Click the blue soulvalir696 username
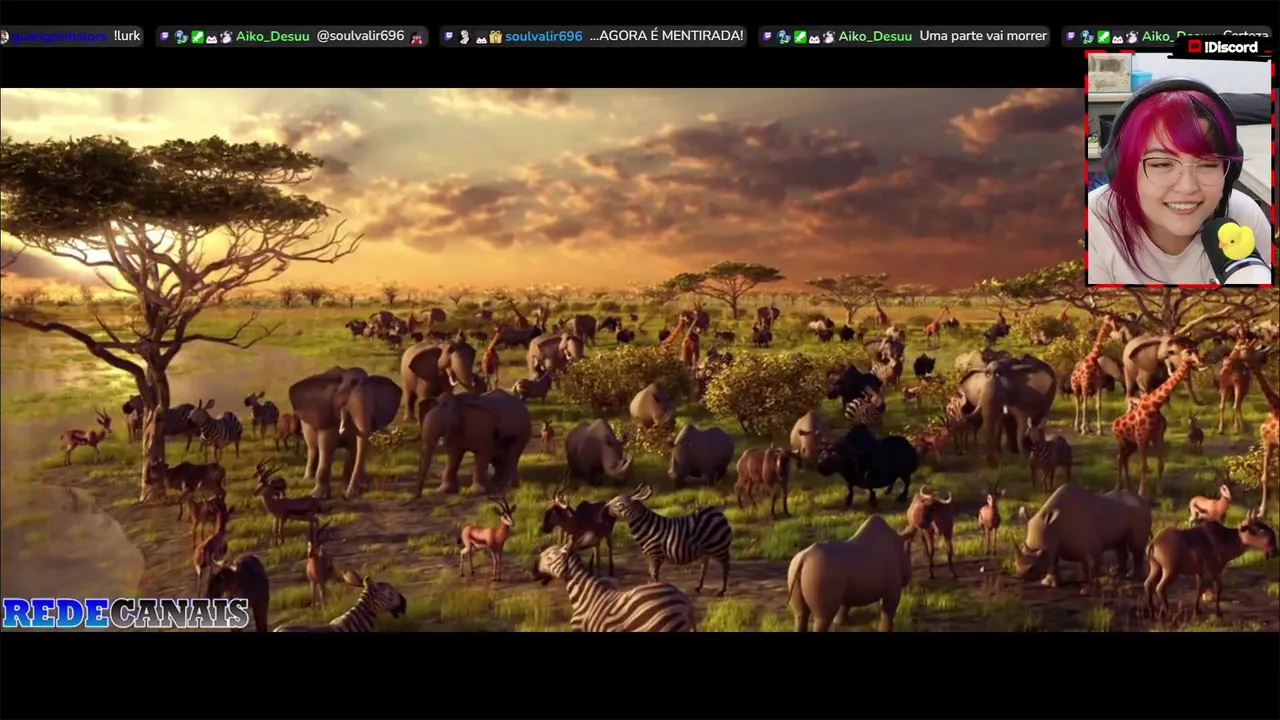Image resolution: width=1280 pixels, height=720 pixels. click(x=543, y=36)
